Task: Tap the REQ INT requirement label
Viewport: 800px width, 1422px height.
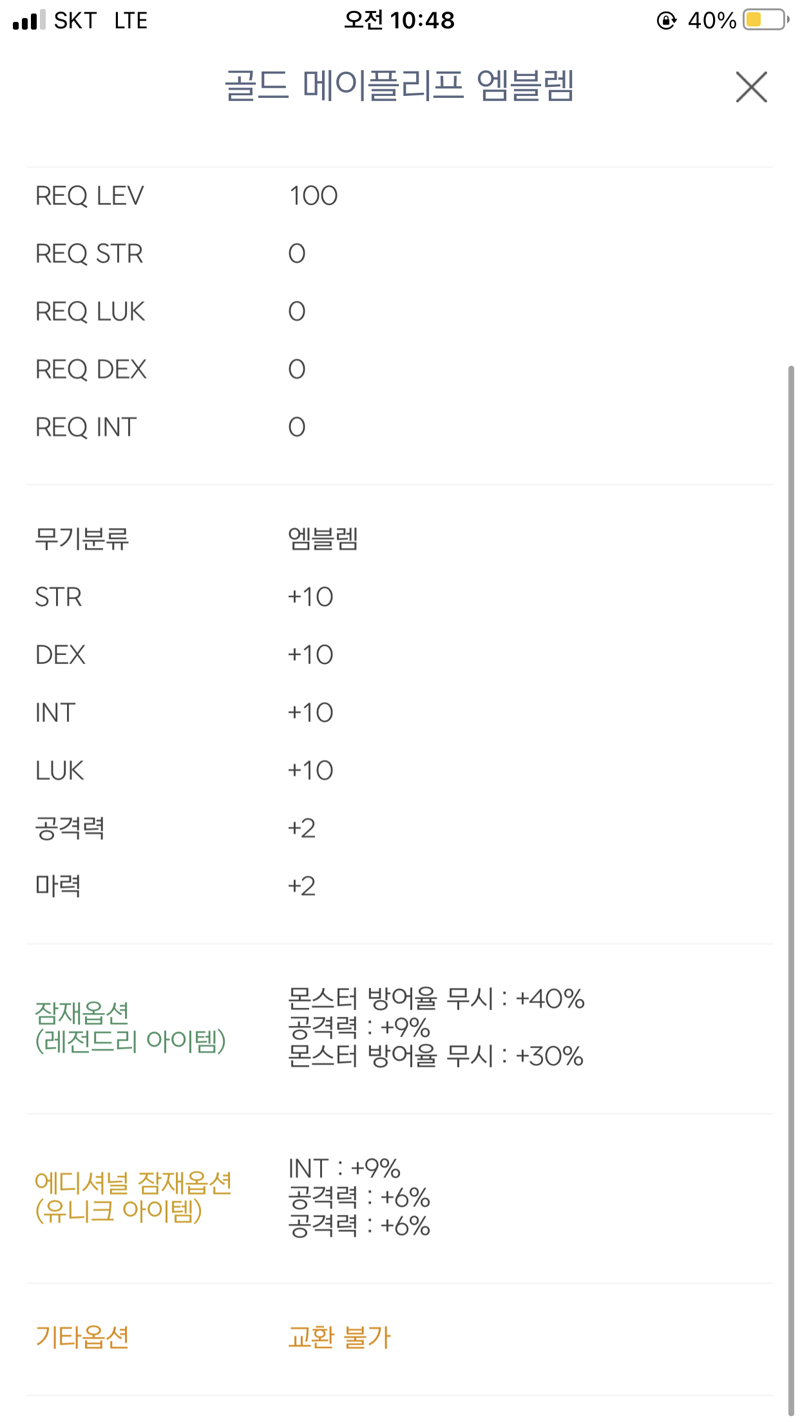Action: [x=86, y=428]
